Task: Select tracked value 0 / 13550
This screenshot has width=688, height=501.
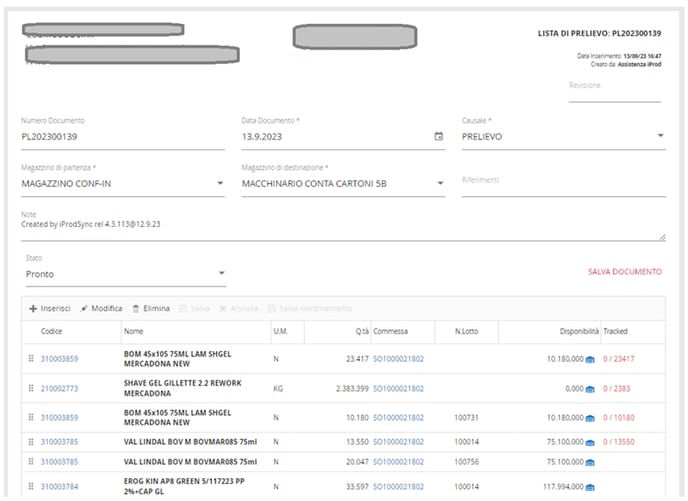Action: pyautogui.click(x=619, y=442)
